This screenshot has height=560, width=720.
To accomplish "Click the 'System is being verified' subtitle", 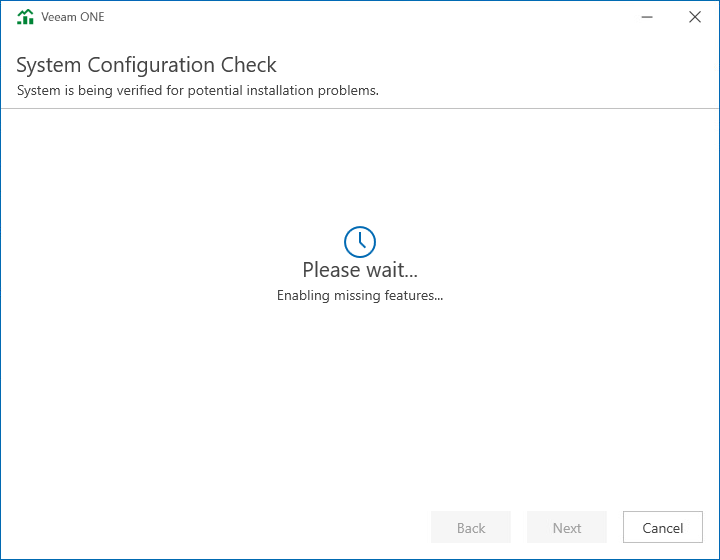I will (x=198, y=90).
